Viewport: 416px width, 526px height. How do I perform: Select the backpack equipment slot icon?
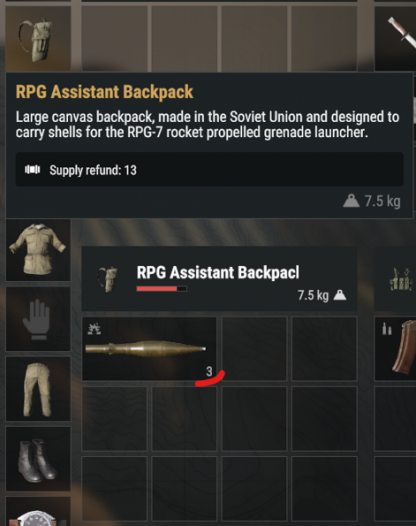pos(38,39)
